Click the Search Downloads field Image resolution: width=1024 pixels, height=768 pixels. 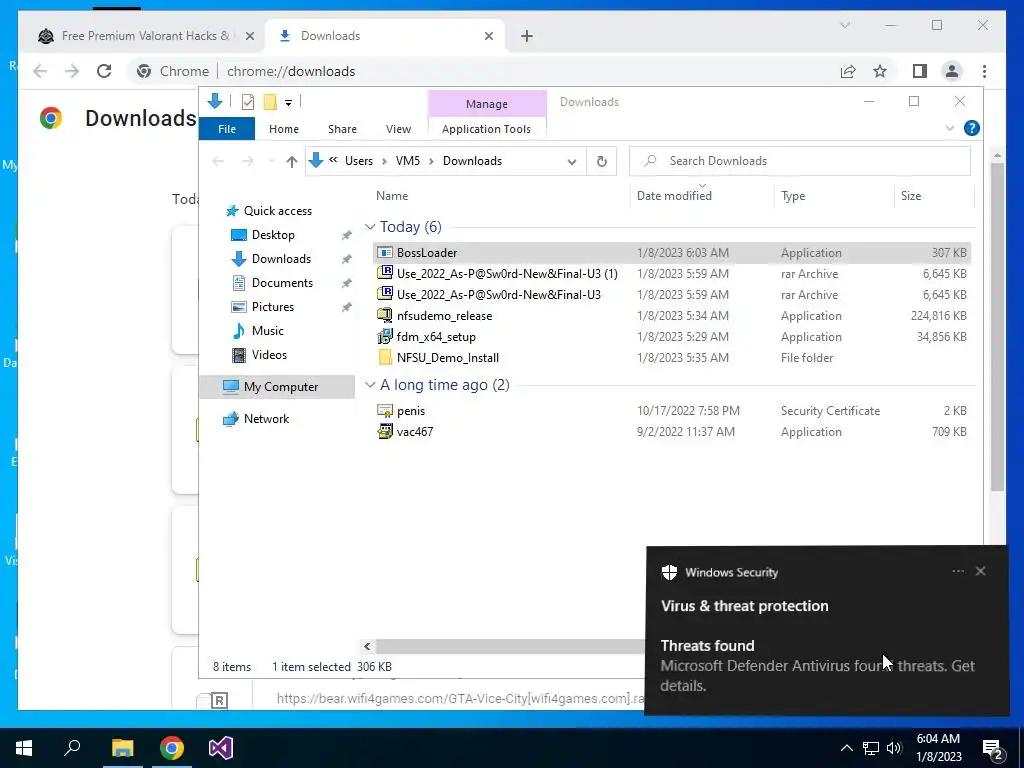click(x=799, y=161)
